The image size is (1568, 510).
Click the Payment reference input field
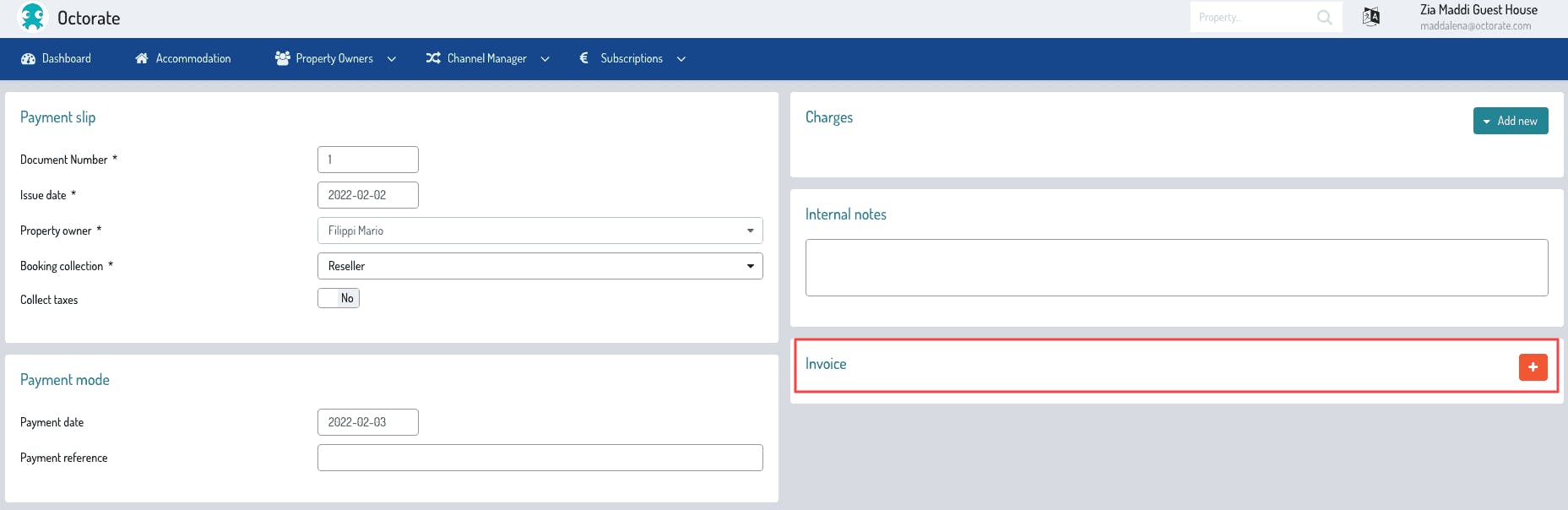[540, 458]
